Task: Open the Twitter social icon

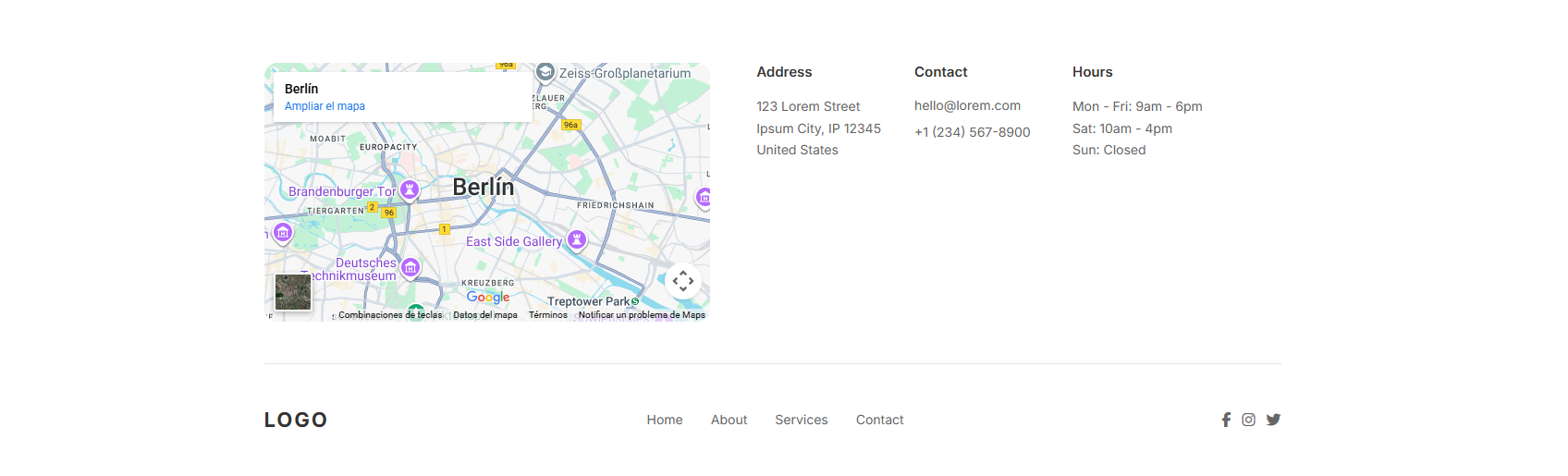Action: click(1273, 420)
